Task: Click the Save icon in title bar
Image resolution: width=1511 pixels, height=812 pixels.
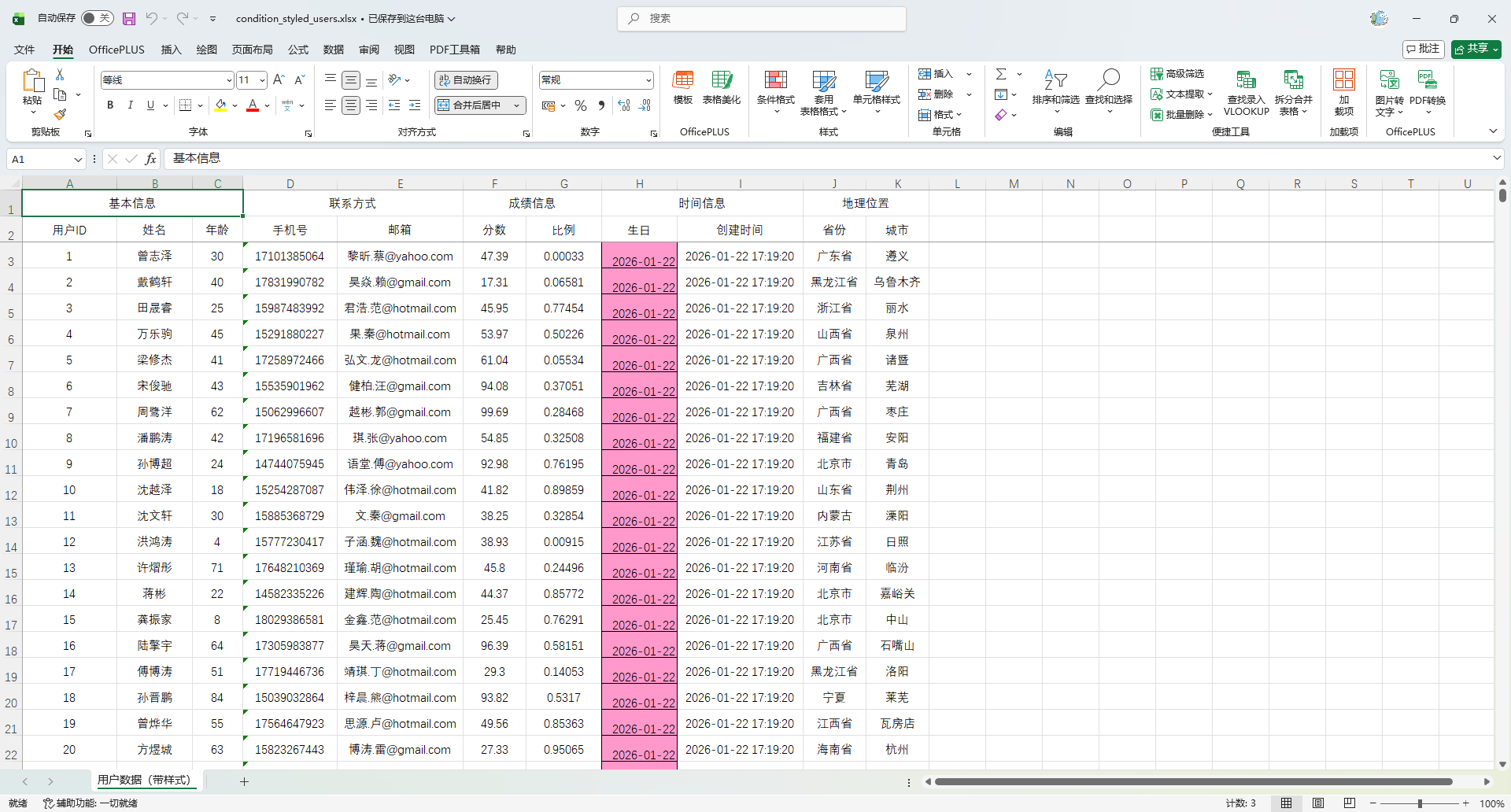Action: [x=129, y=18]
